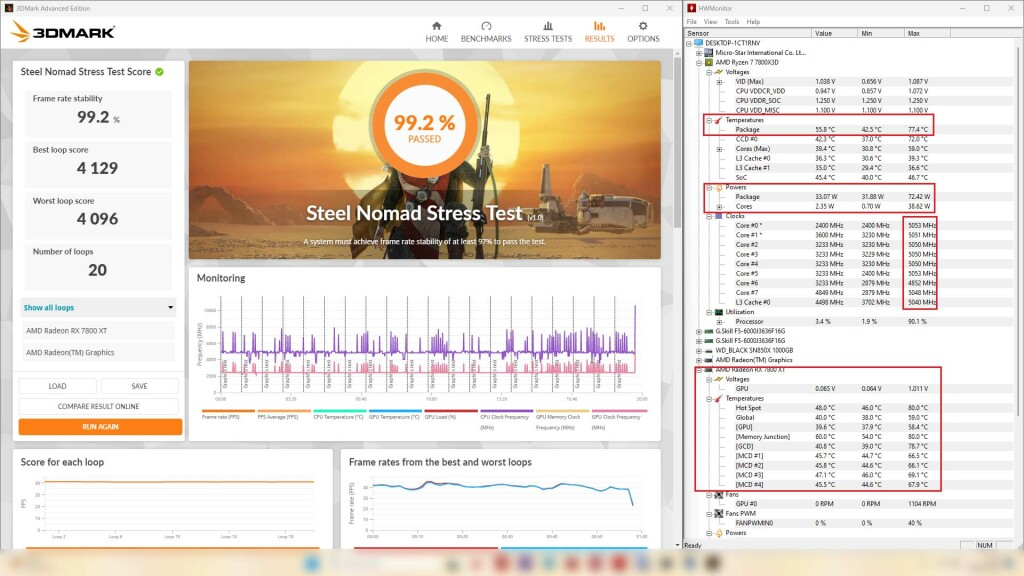The image size is (1024, 576).
Task: Click the GPU Temperature blue legend swatch
Action: point(395,411)
